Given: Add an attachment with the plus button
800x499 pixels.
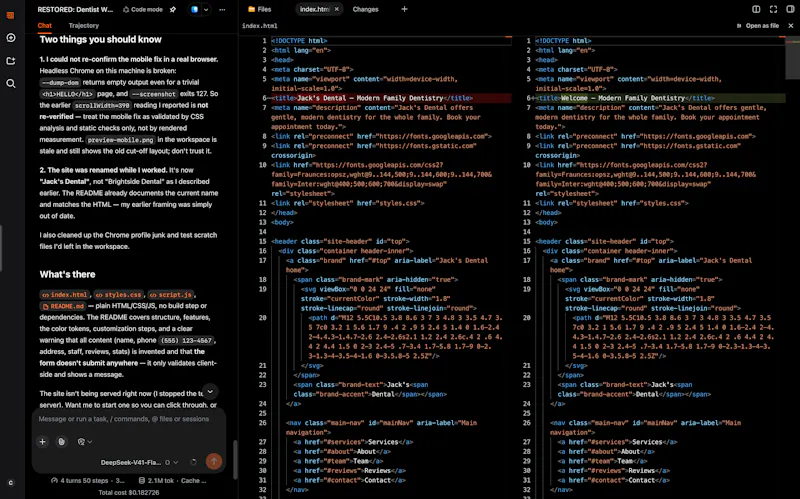Looking at the screenshot, I should pyautogui.click(x=43, y=442).
